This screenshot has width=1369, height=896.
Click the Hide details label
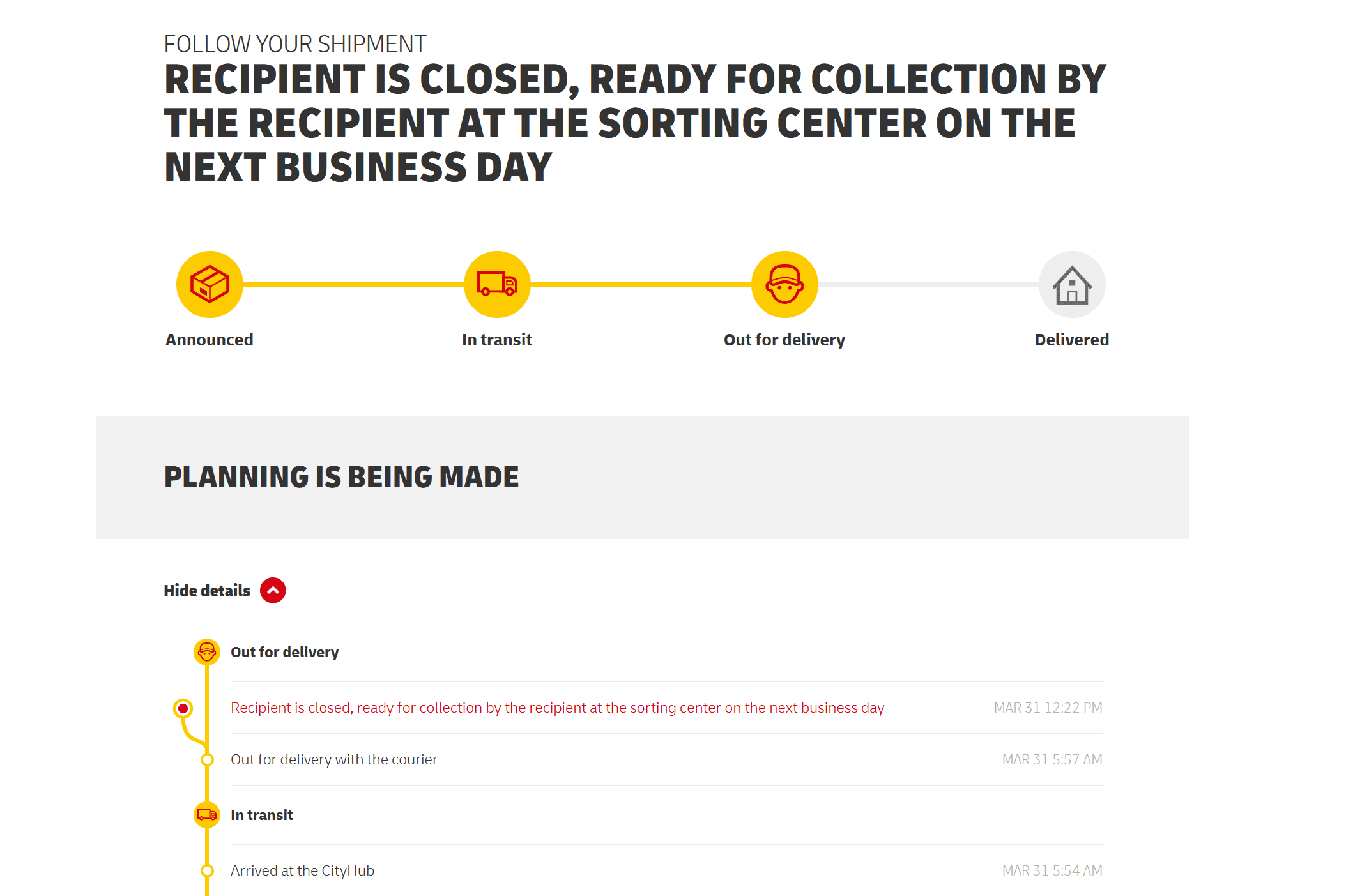[x=207, y=591]
